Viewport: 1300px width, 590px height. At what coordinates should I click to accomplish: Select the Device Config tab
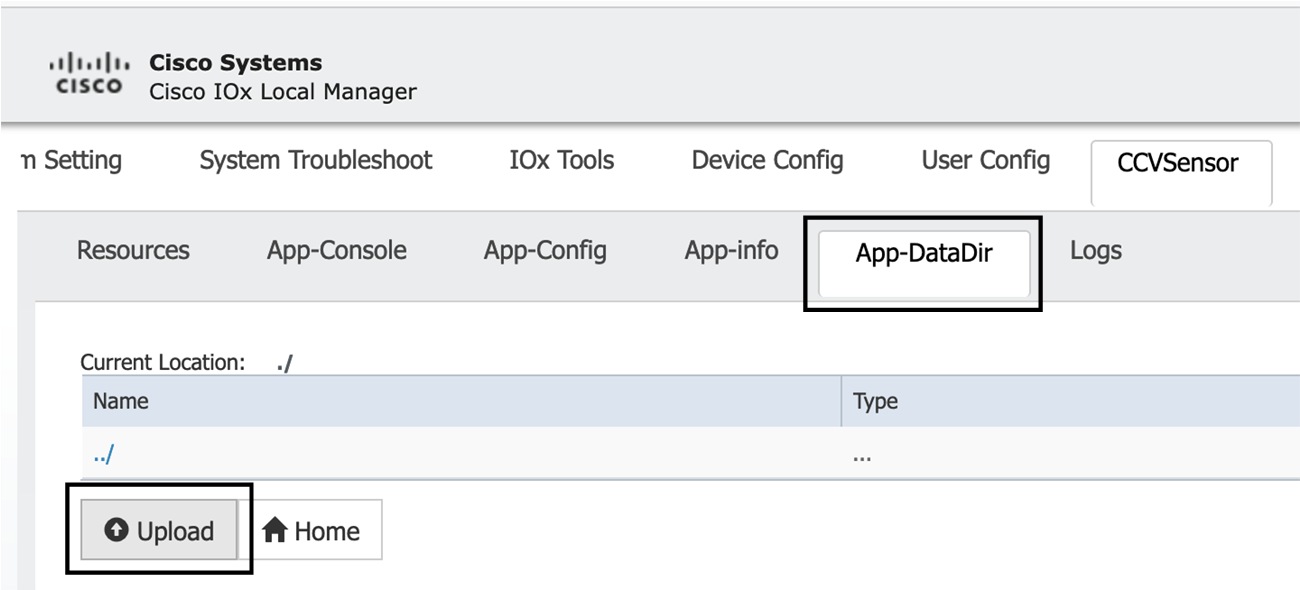767,160
